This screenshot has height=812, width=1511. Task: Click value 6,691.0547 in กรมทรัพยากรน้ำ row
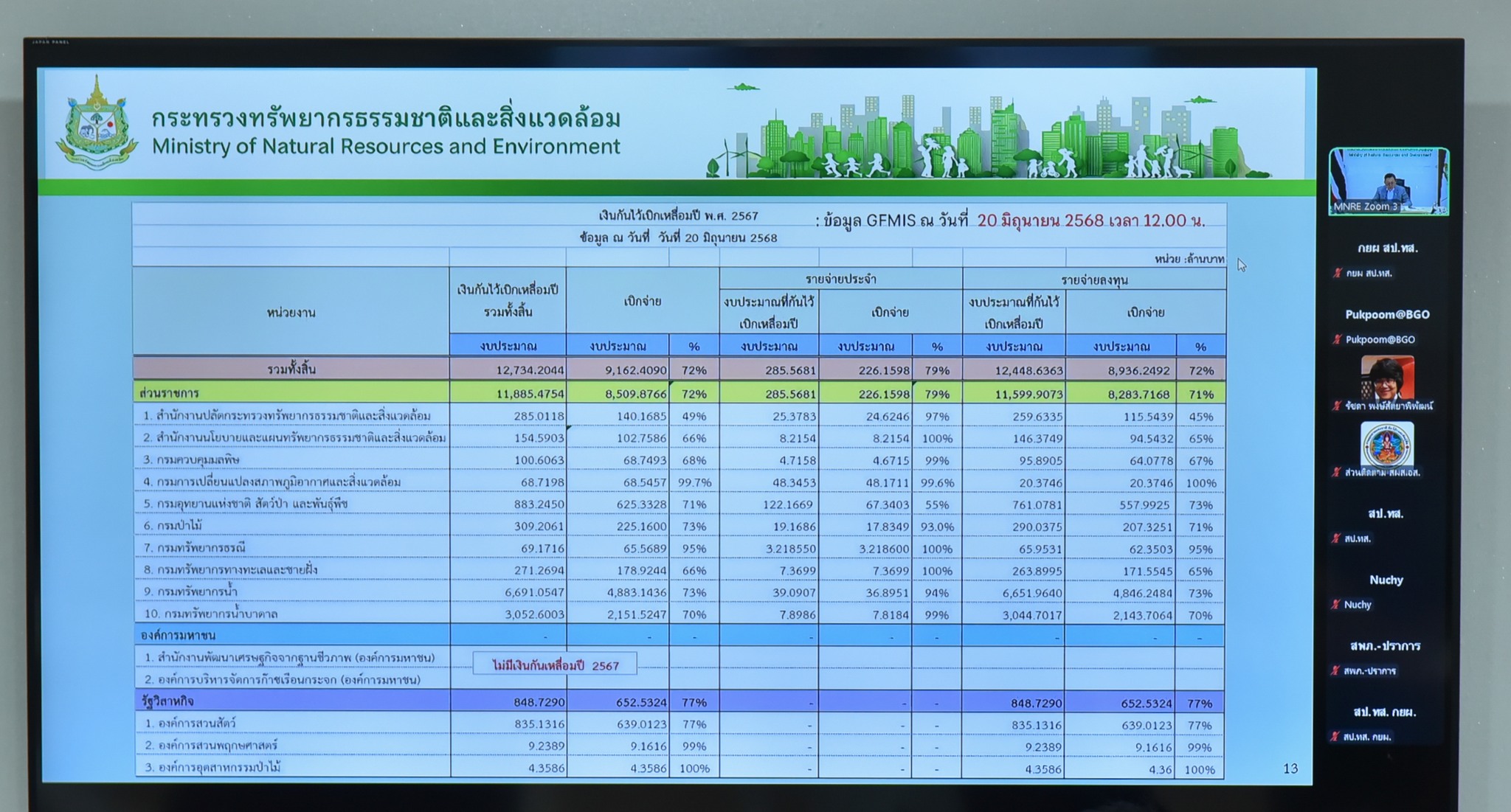click(x=533, y=592)
